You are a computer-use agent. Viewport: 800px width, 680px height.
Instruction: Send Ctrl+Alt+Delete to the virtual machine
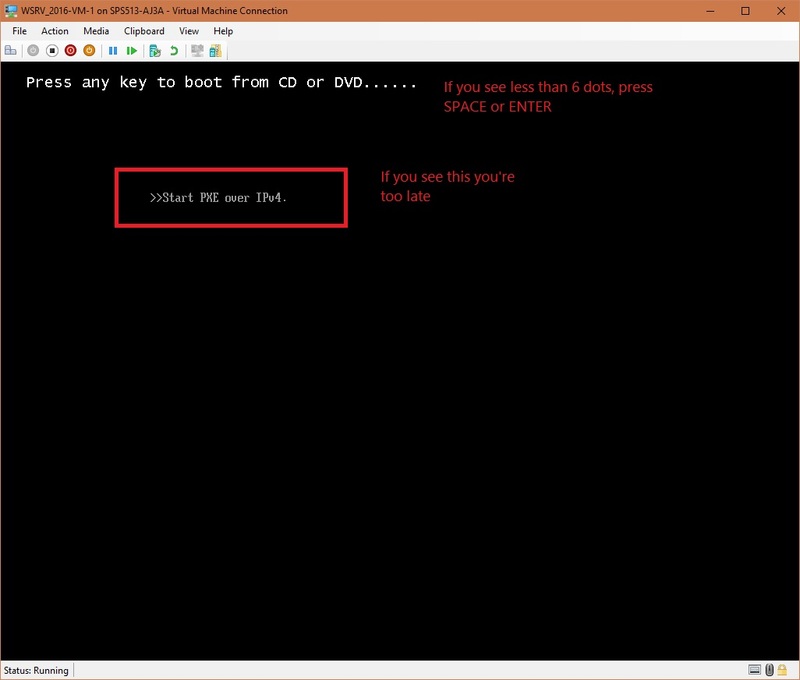click(x=10, y=50)
